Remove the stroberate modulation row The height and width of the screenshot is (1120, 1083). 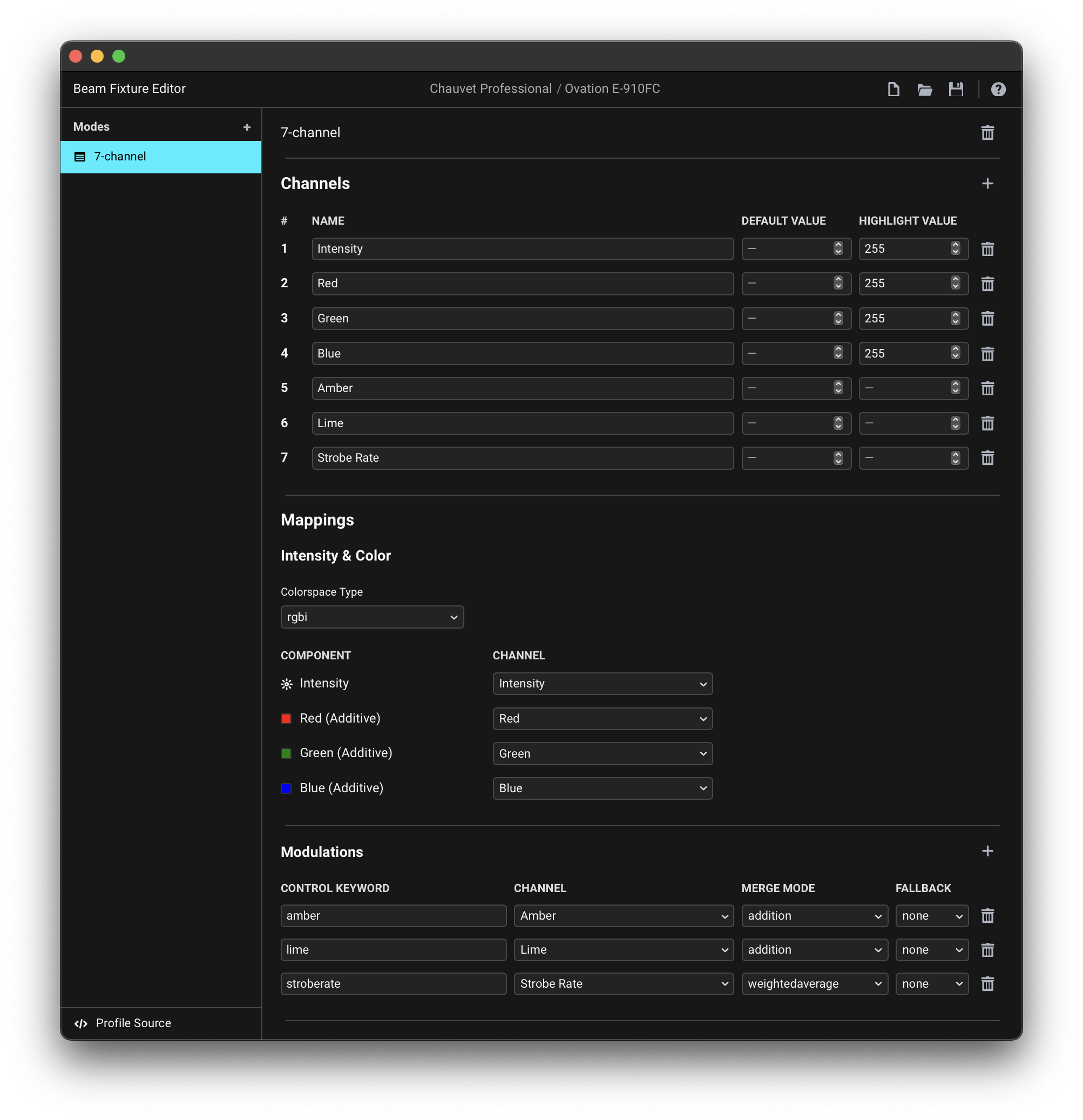987,983
